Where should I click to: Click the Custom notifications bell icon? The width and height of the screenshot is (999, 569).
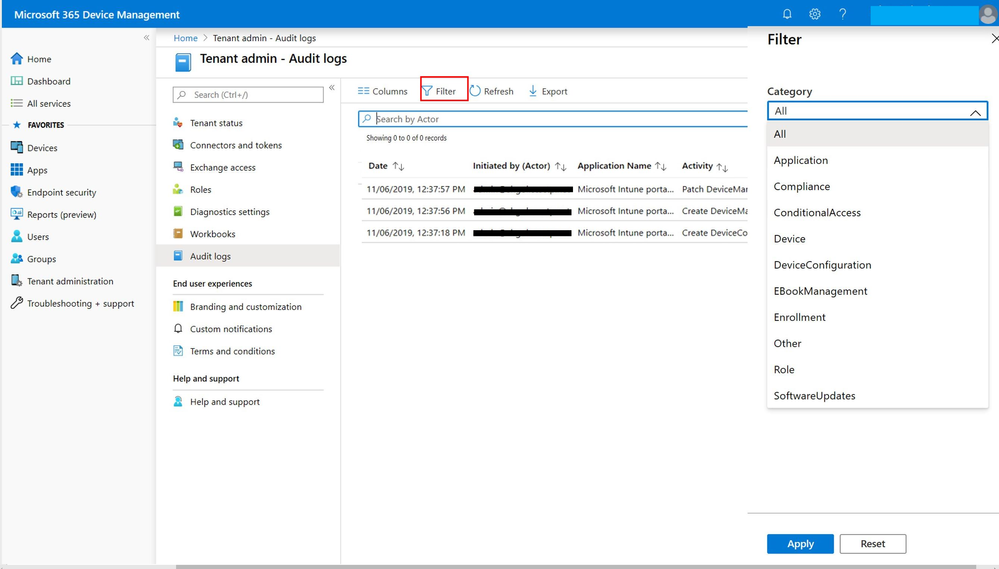click(178, 329)
